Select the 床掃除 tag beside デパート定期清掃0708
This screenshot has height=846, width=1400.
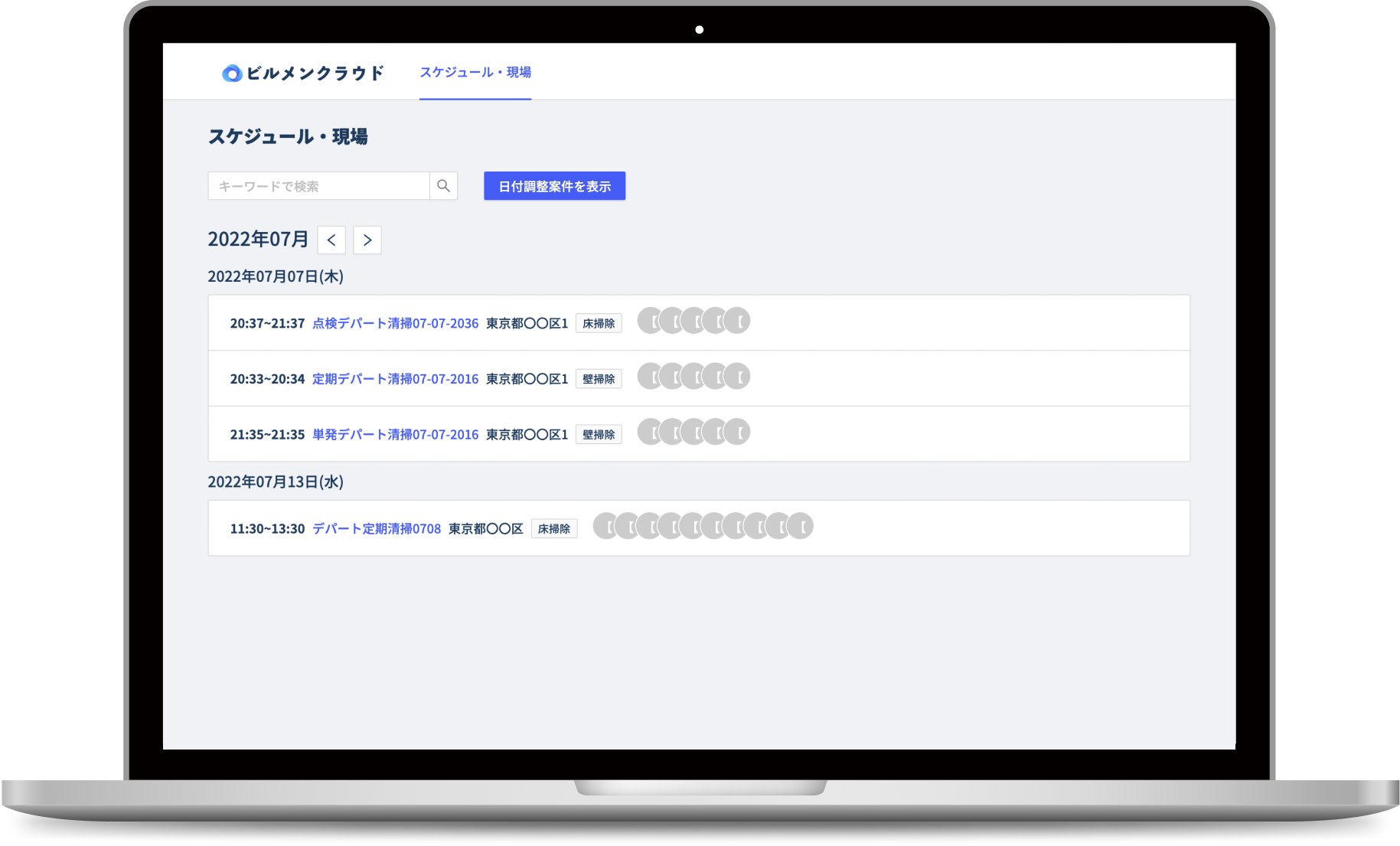point(554,528)
